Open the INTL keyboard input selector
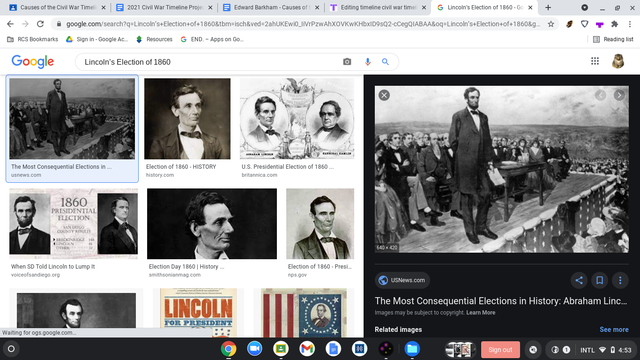This screenshot has width=640, height=360. click(587, 350)
